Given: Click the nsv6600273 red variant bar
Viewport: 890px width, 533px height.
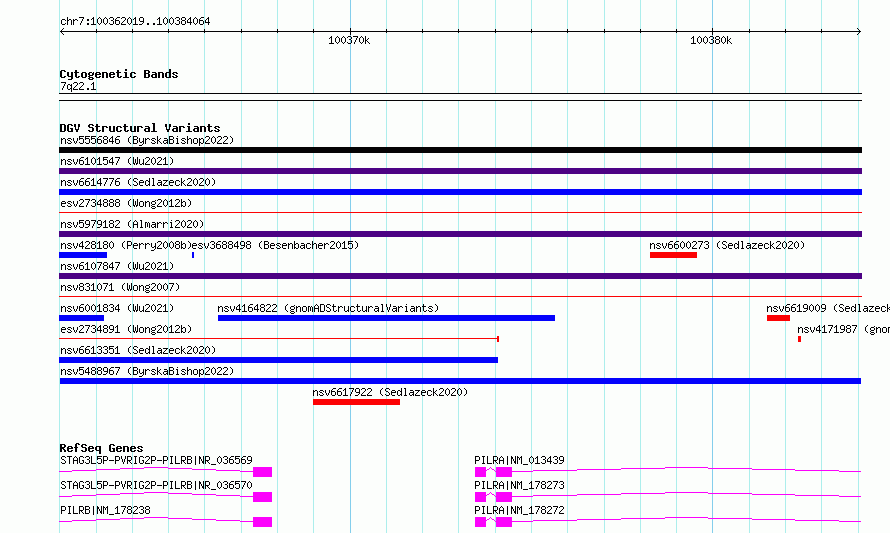Looking at the screenshot, I should point(673,255).
